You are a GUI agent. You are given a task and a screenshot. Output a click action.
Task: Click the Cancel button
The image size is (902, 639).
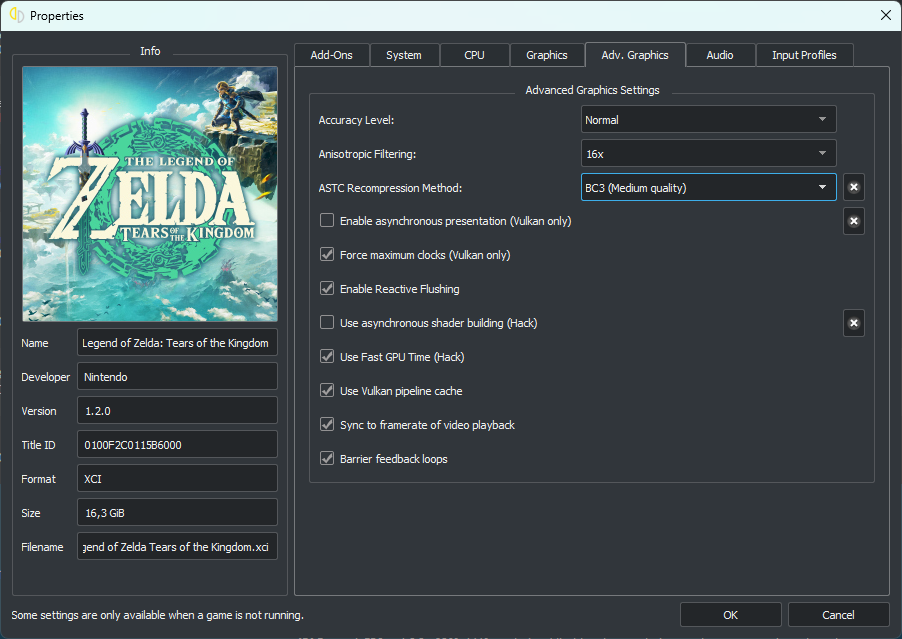tap(838, 615)
